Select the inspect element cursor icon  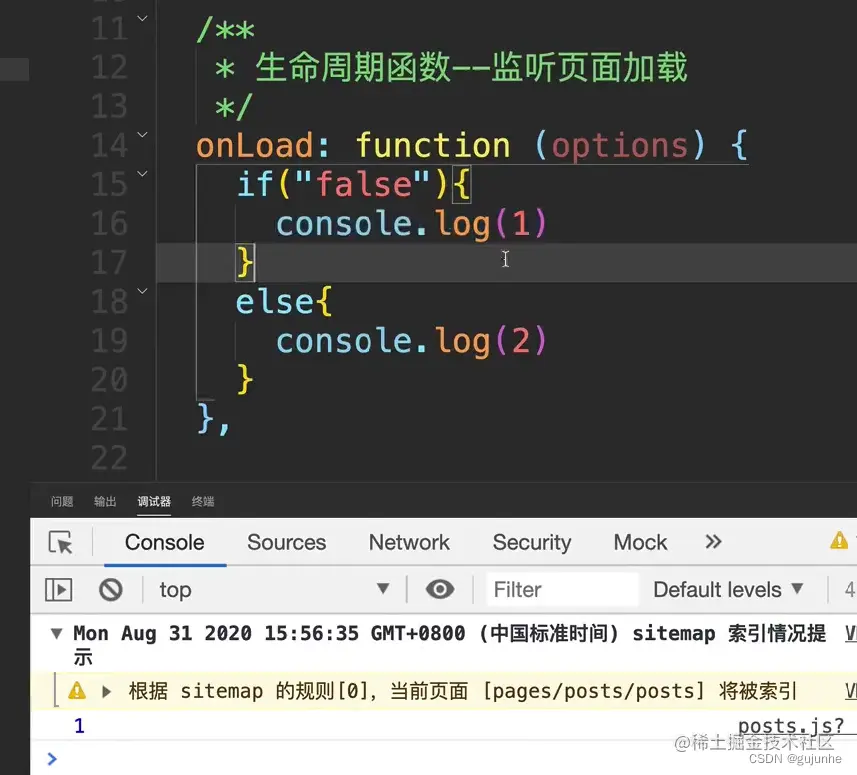pos(61,542)
